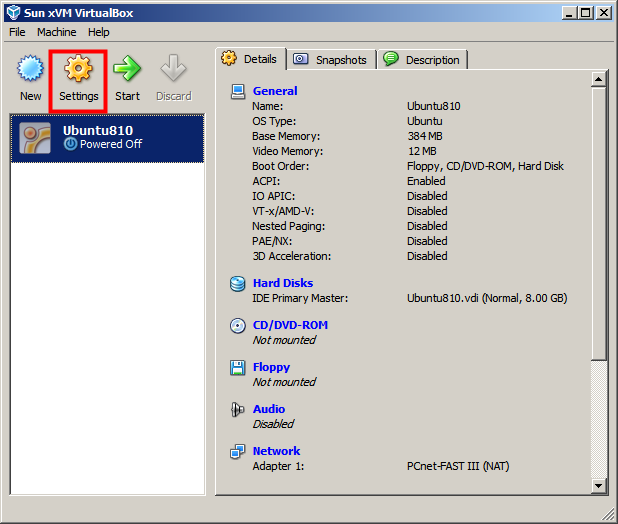Click the 384 MB base memory value
This screenshot has height=524, width=618.
[x=425, y=136]
